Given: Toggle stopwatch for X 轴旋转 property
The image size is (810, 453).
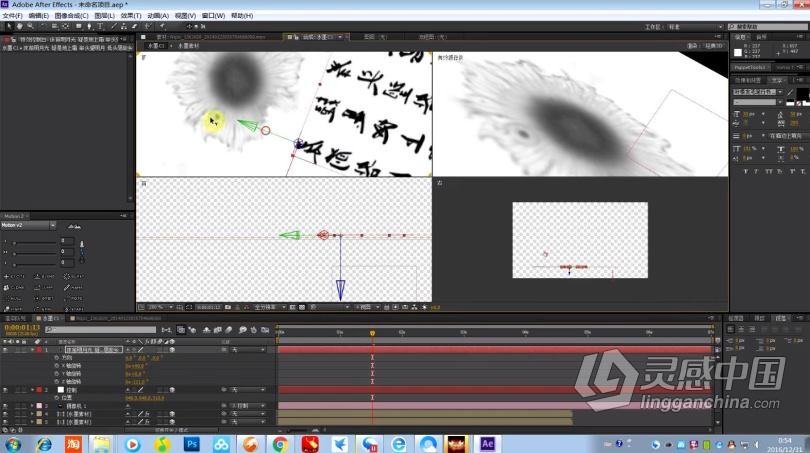Looking at the screenshot, I should click(x=57, y=366).
